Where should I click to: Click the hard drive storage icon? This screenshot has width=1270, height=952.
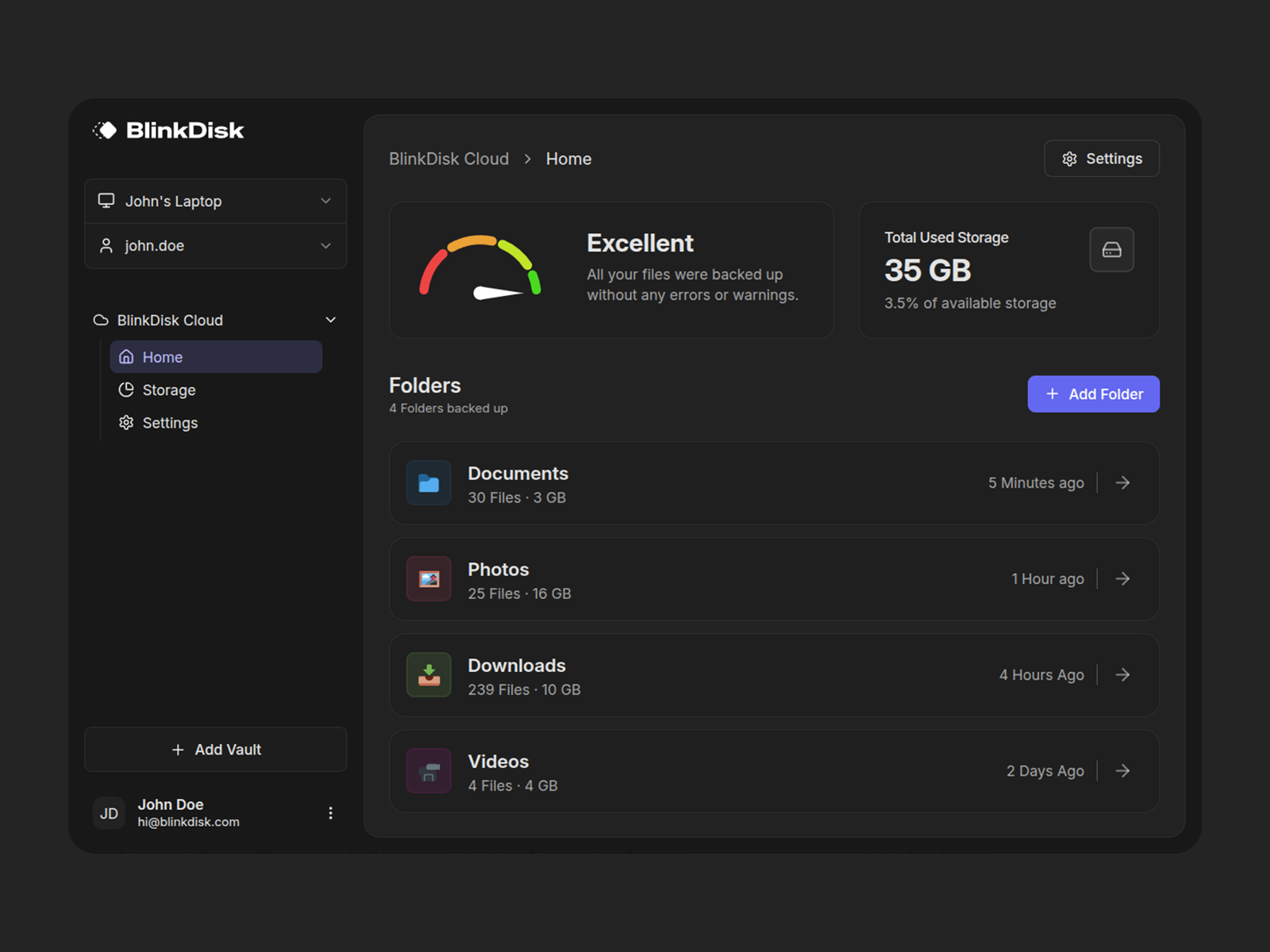click(1111, 250)
